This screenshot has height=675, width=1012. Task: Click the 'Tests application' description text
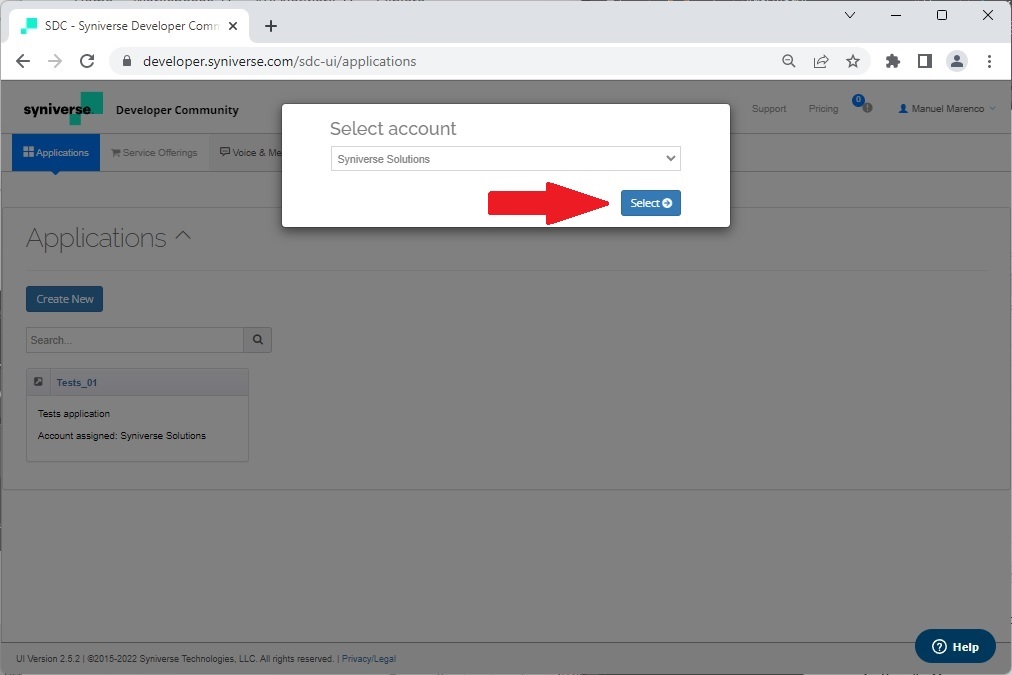pyautogui.click(x=74, y=414)
